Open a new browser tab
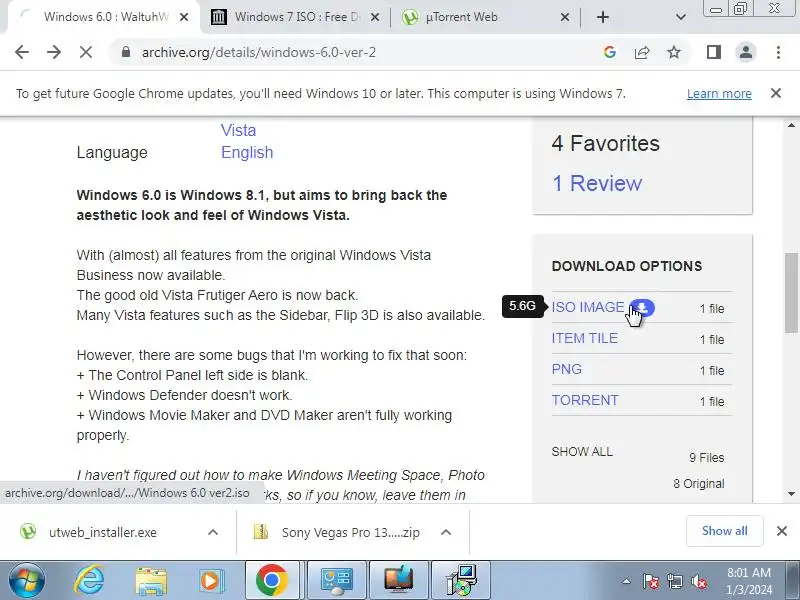The height and width of the screenshot is (600, 800). pyautogui.click(x=603, y=17)
